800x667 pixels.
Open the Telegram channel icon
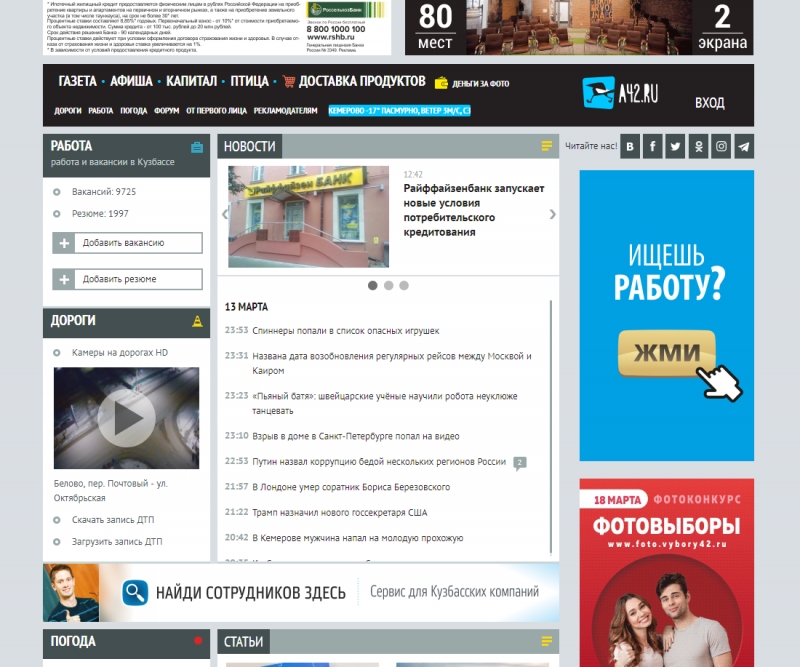744,147
